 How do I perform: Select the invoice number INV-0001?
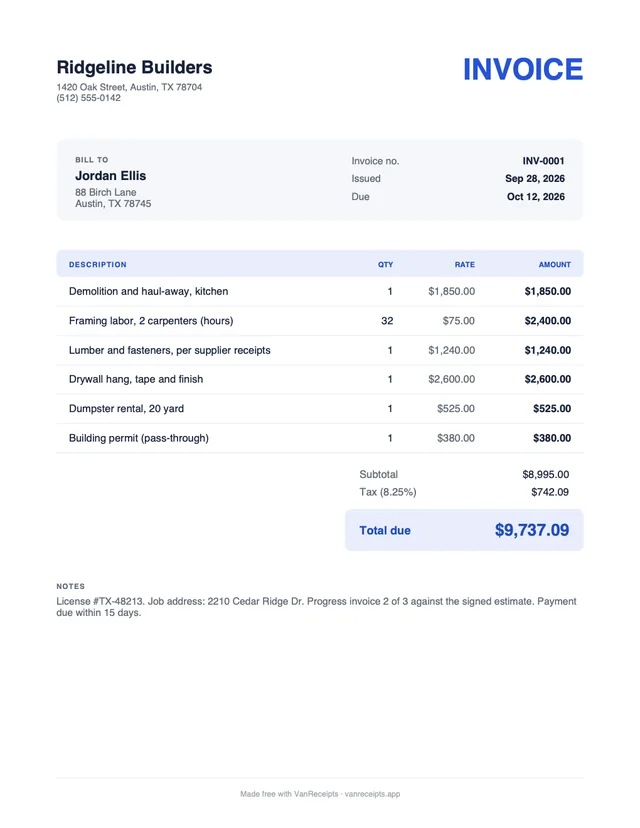[x=543, y=161]
